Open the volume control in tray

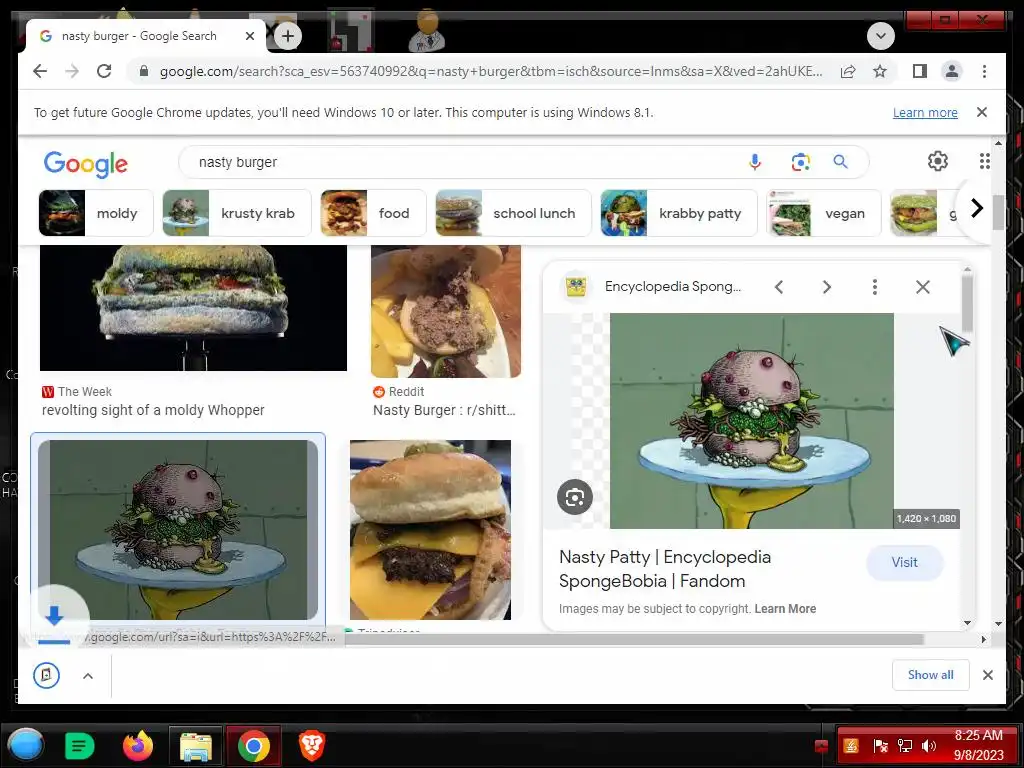(x=928, y=746)
